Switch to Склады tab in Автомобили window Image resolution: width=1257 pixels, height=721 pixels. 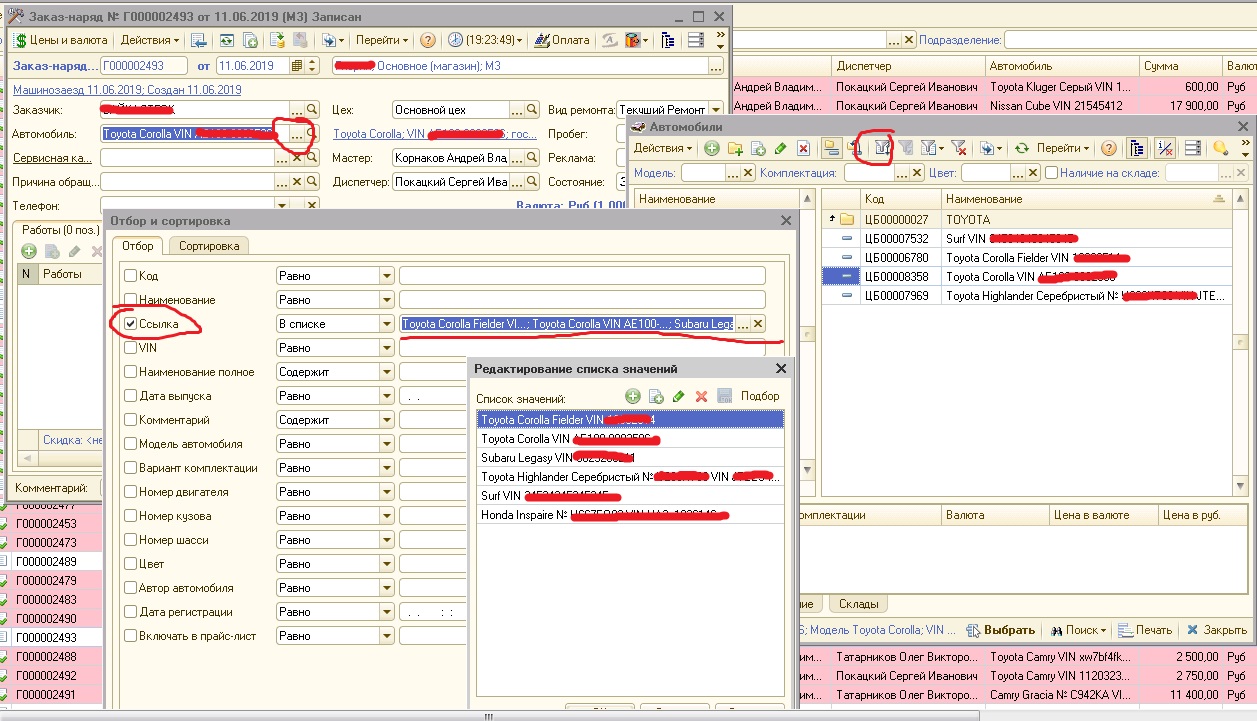point(858,604)
